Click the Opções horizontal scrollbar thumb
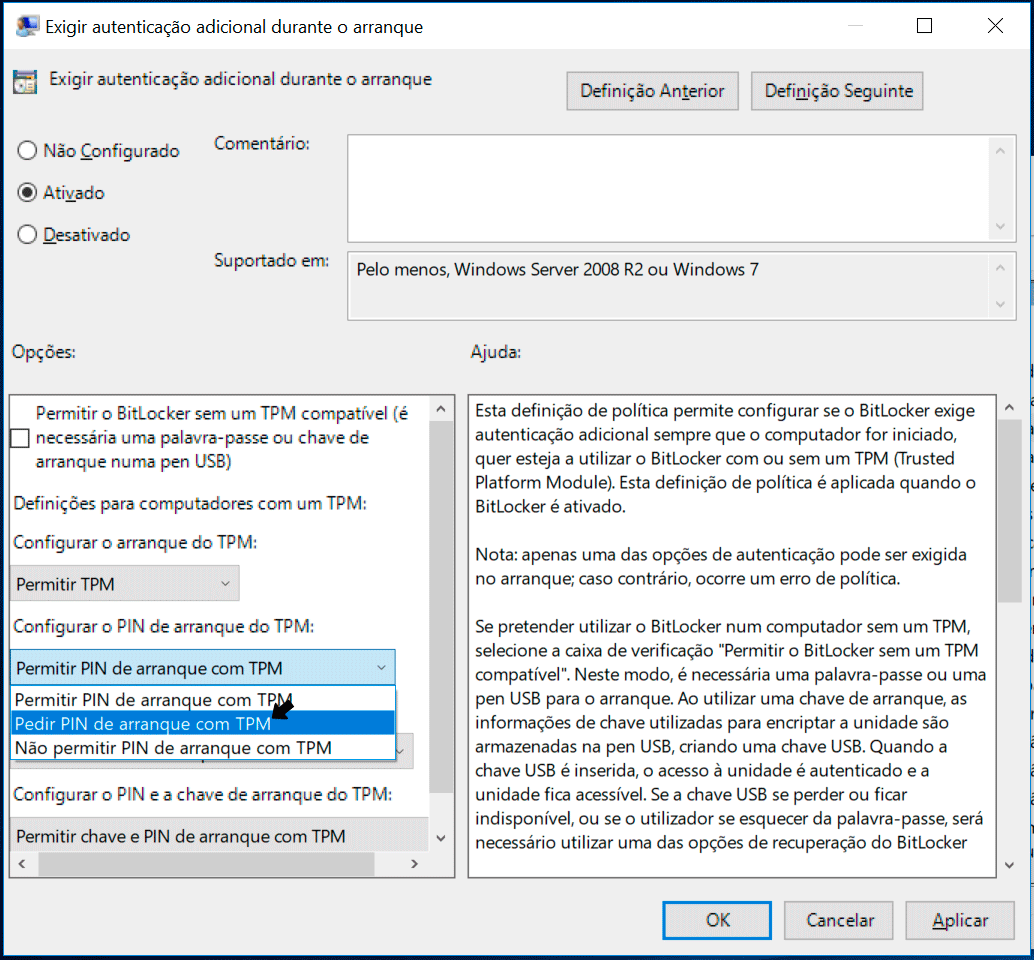Viewport: 1034px width, 960px height. pos(206,864)
